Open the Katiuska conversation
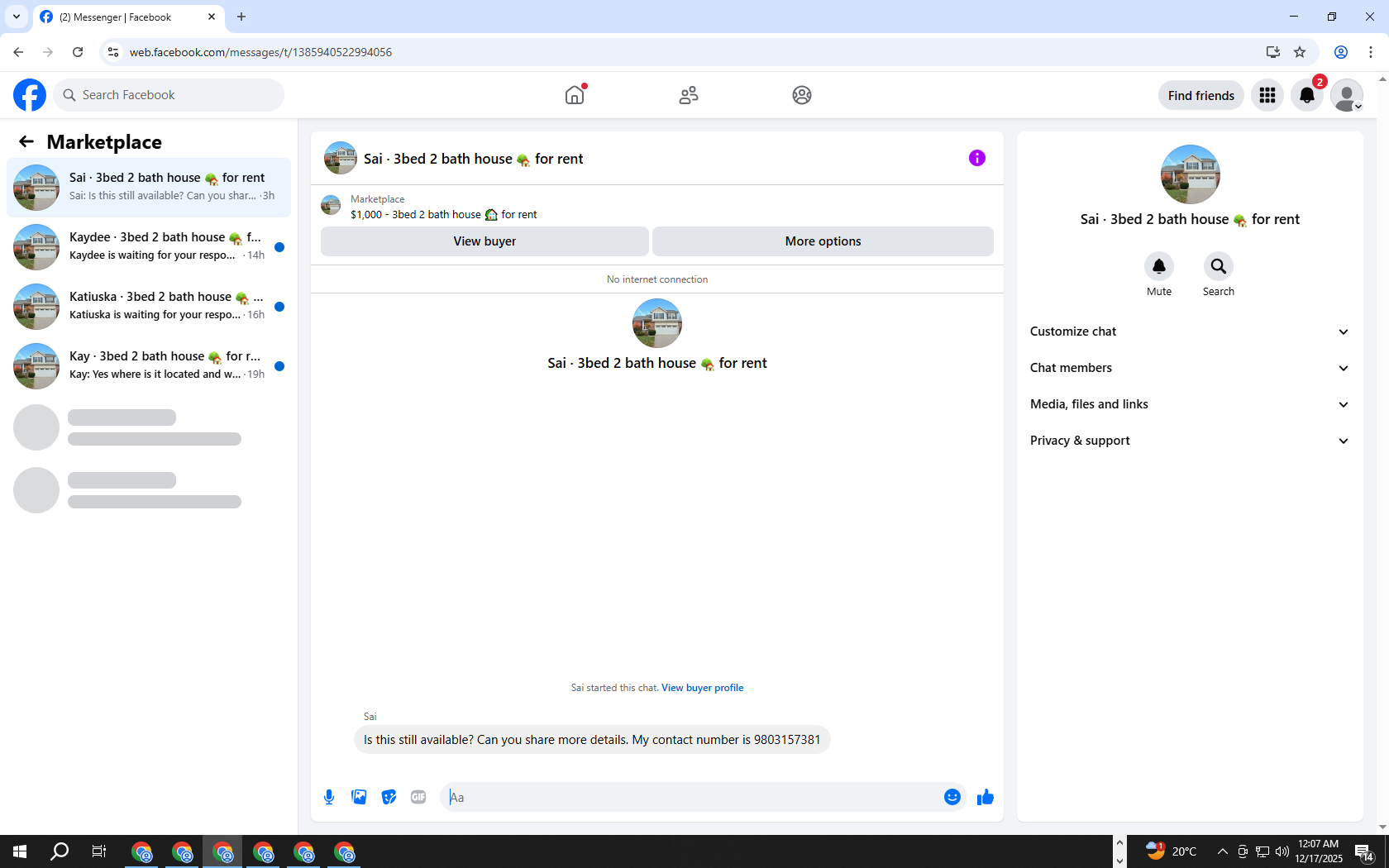Image resolution: width=1389 pixels, height=868 pixels. [x=149, y=307]
